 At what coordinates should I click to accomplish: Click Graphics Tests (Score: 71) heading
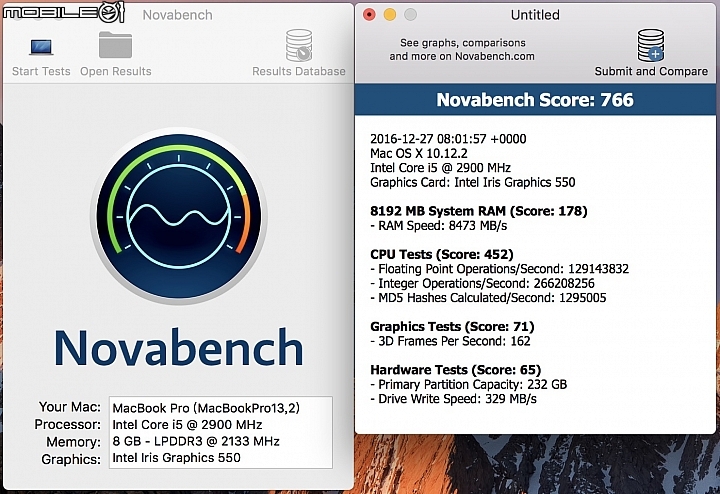tap(452, 327)
